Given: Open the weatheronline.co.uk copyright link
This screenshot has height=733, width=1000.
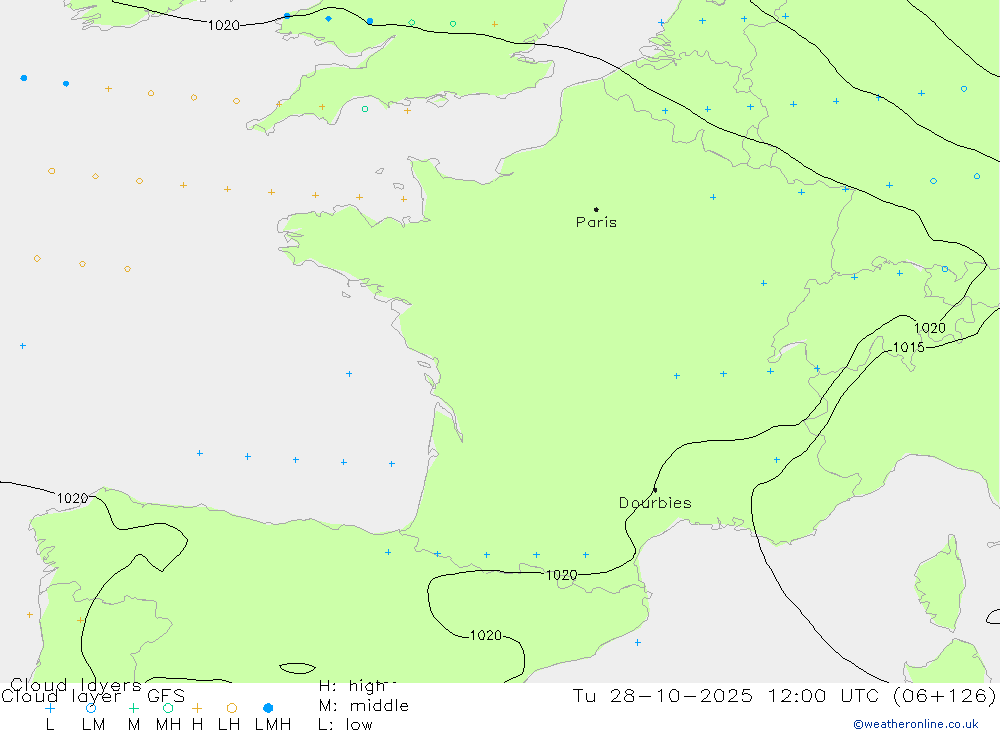Looking at the screenshot, I should click(x=916, y=724).
